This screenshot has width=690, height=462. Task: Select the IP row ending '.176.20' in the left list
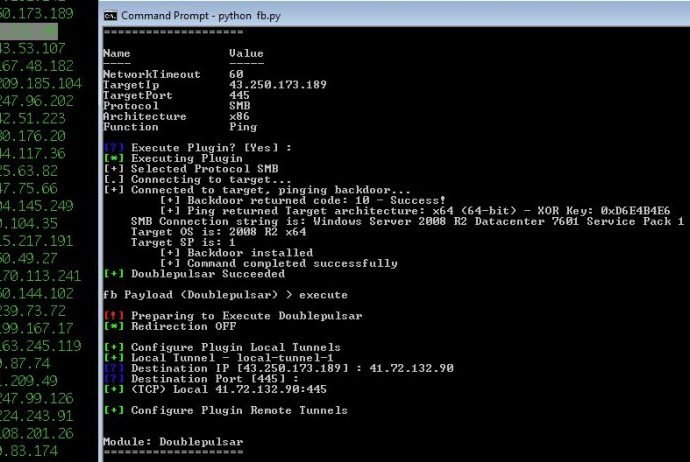pyautogui.click(x=33, y=136)
